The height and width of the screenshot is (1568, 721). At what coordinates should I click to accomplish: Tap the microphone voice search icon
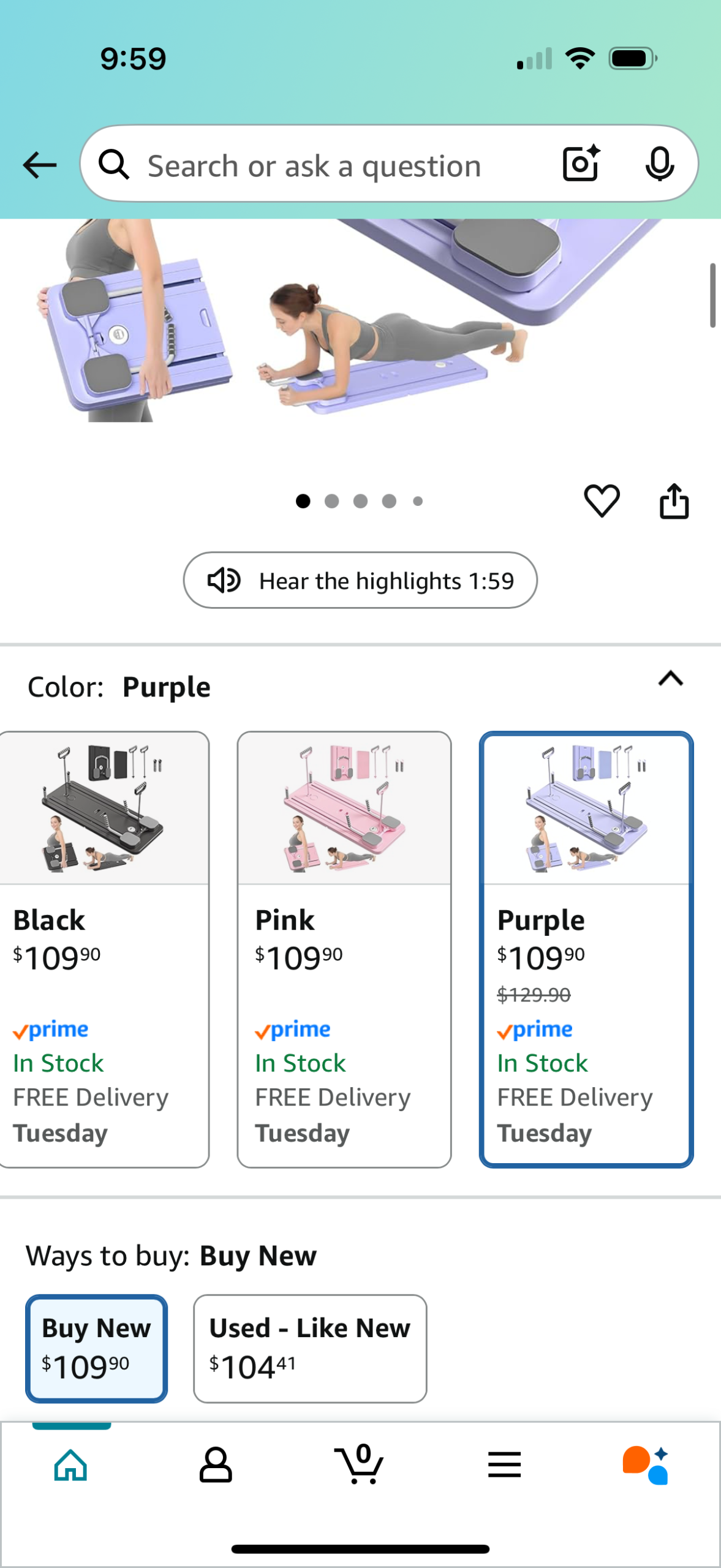(660, 164)
